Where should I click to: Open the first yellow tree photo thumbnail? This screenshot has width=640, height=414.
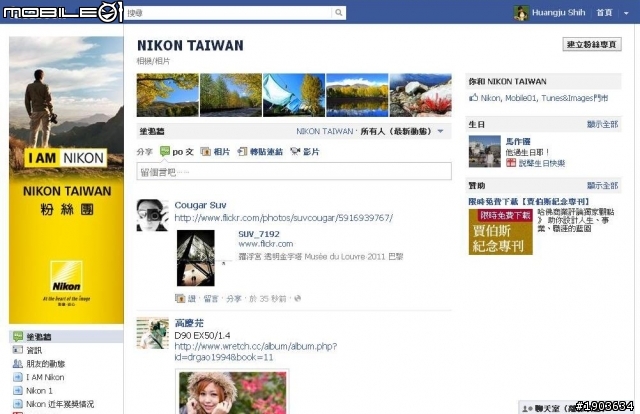click(x=168, y=95)
